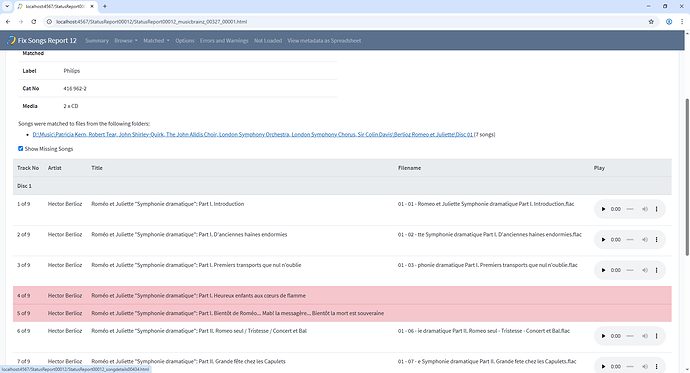The image size is (690, 373).
Task: Open three-dot menu on track 1 player
Action: click(x=657, y=209)
